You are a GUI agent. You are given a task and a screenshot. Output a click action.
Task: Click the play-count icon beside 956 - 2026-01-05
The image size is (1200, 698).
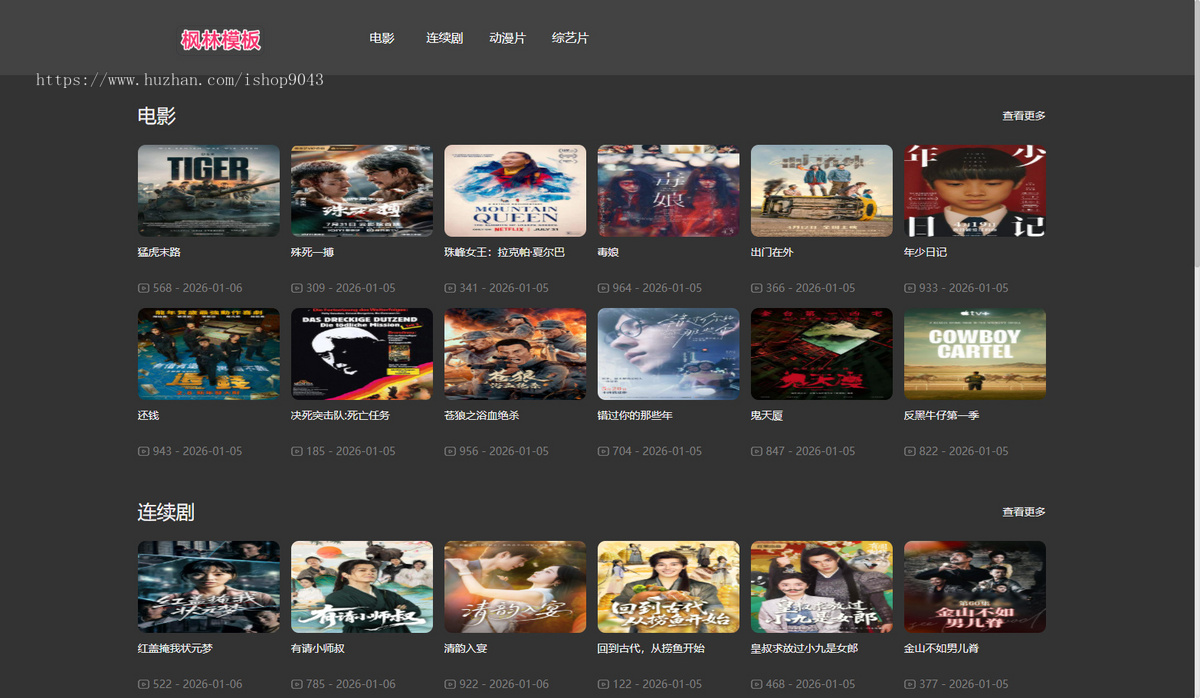[x=449, y=451]
